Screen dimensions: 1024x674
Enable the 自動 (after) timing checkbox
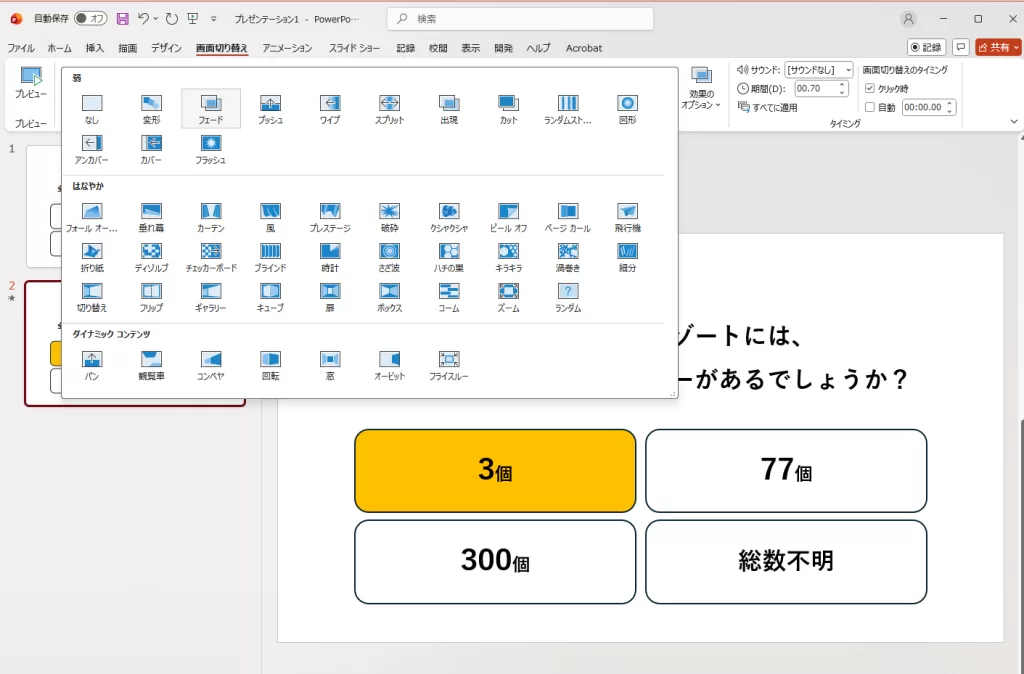[x=869, y=106]
